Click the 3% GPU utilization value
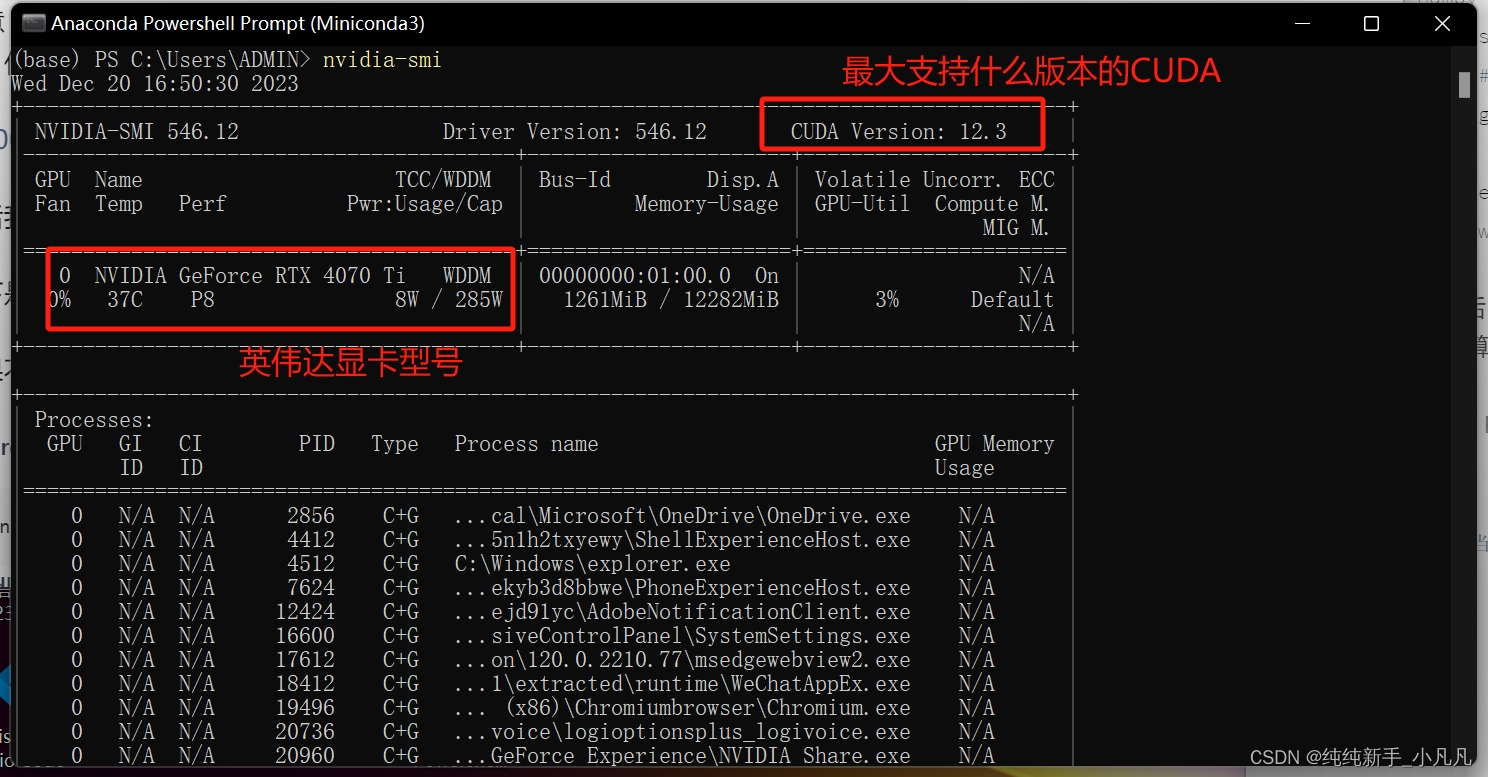This screenshot has width=1488, height=777. [887, 299]
